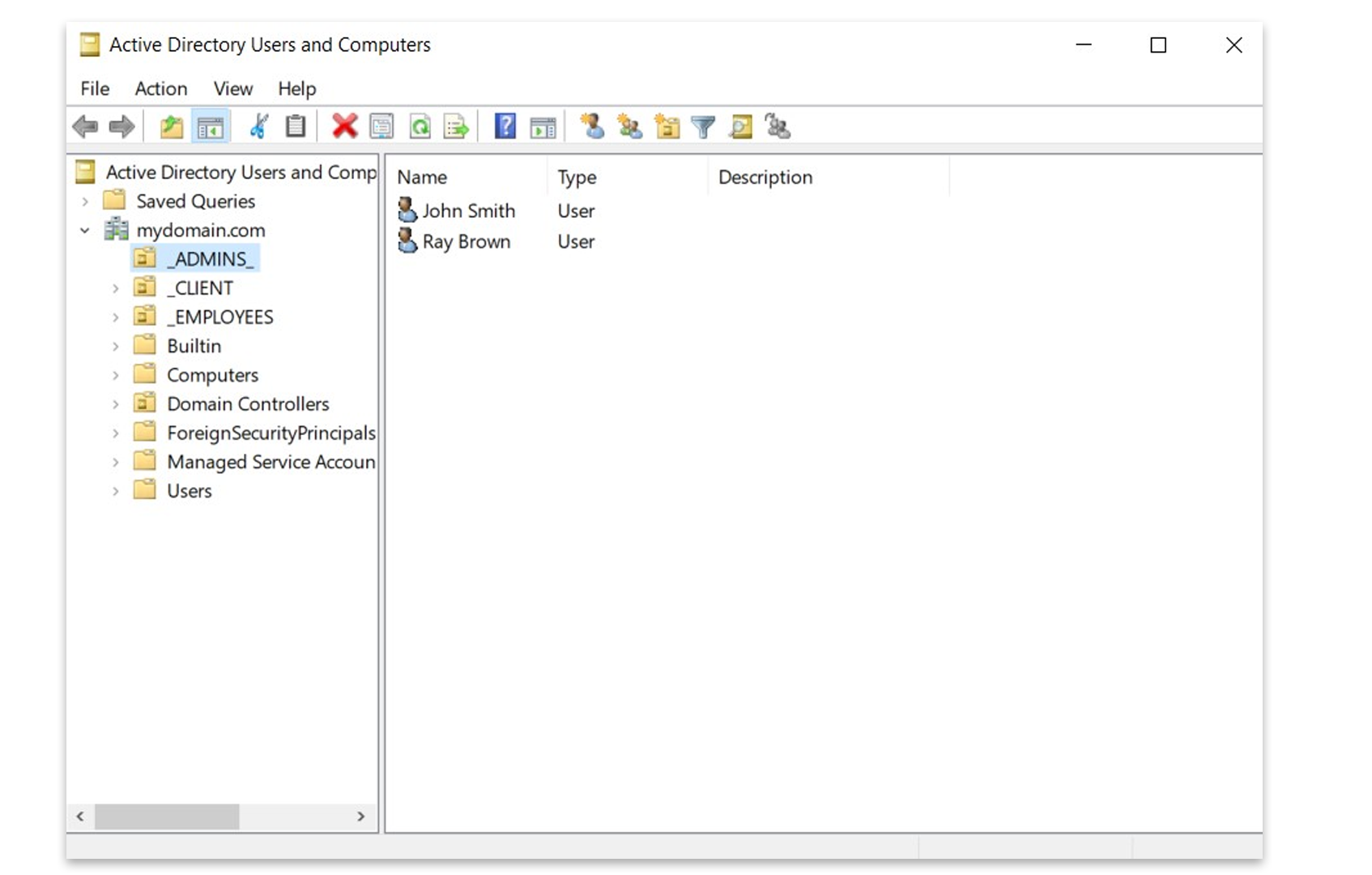The height and width of the screenshot is (875, 1372).
Task: Click the Find objects toolbar icon
Action: (740, 126)
